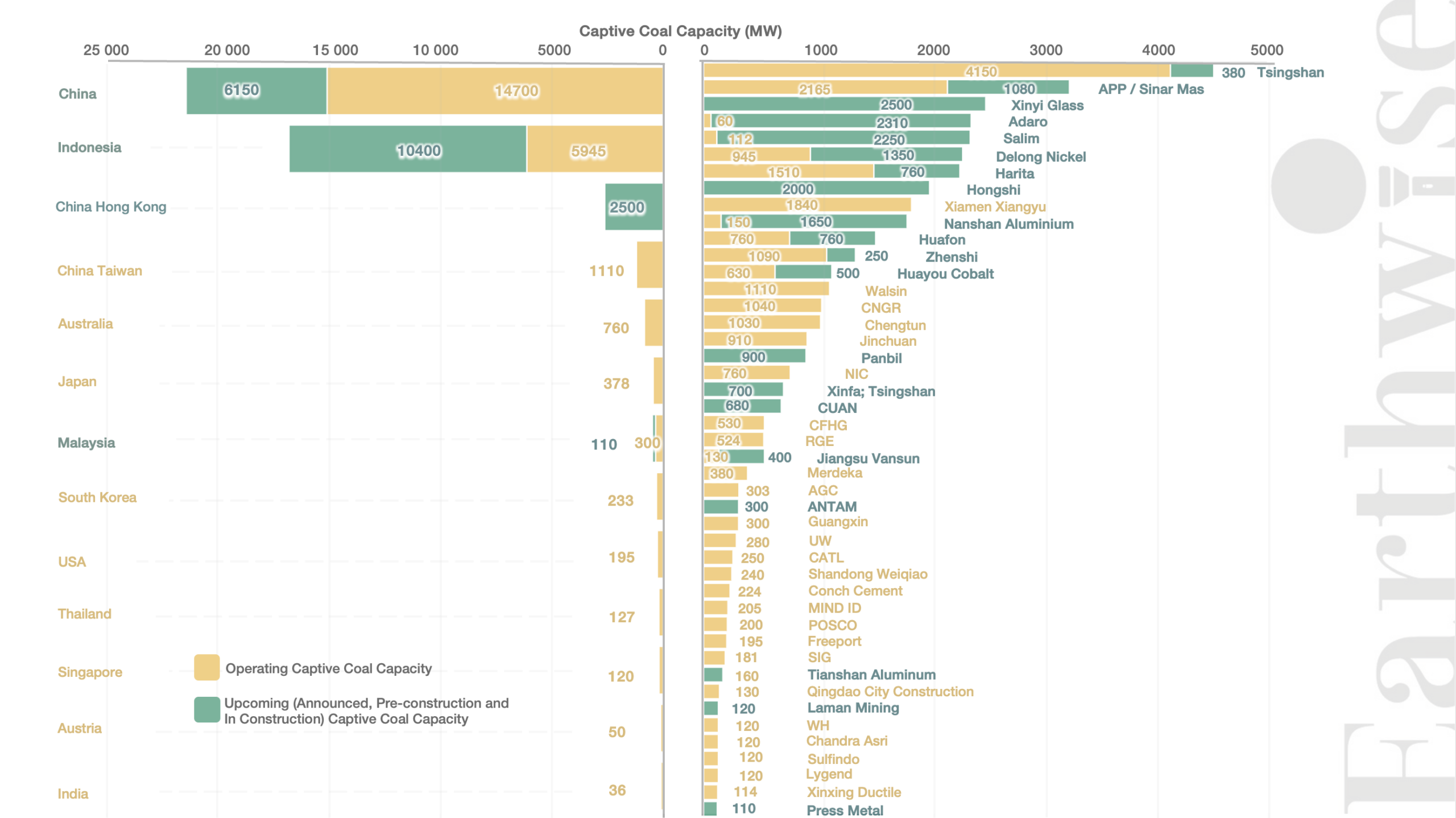Click the 'South Korea' label

[97, 497]
